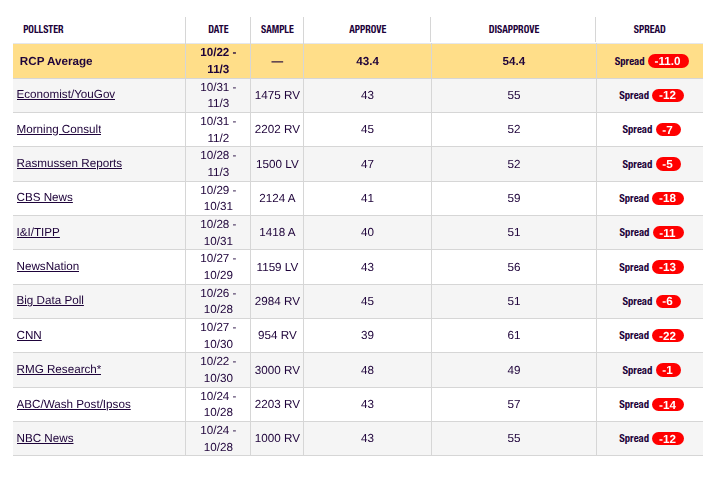Open the Economist/YouGov poll link
The width and height of the screenshot is (708, 486).
point(65,95)
